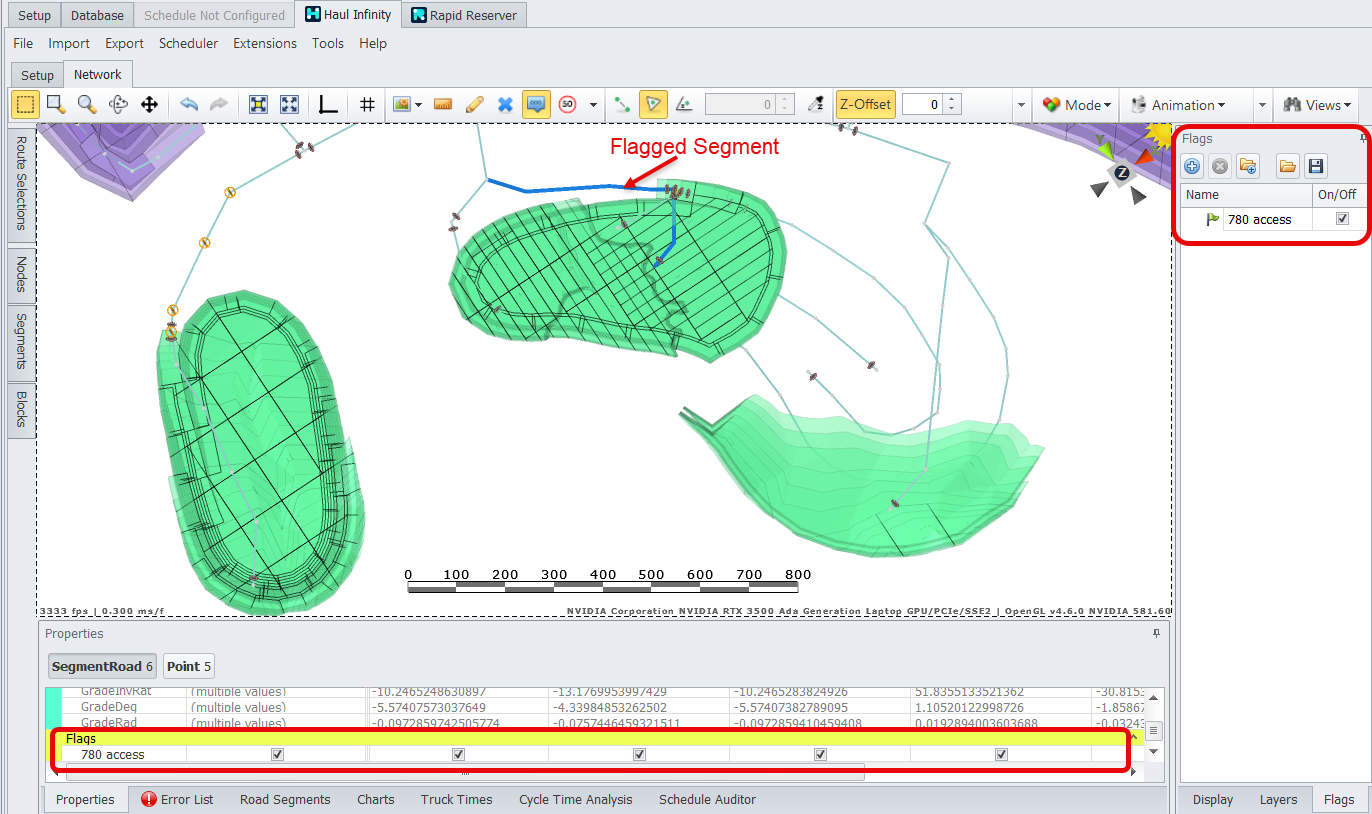Click the ruler measure tool

pyautogui.click(x=444, y=104)
